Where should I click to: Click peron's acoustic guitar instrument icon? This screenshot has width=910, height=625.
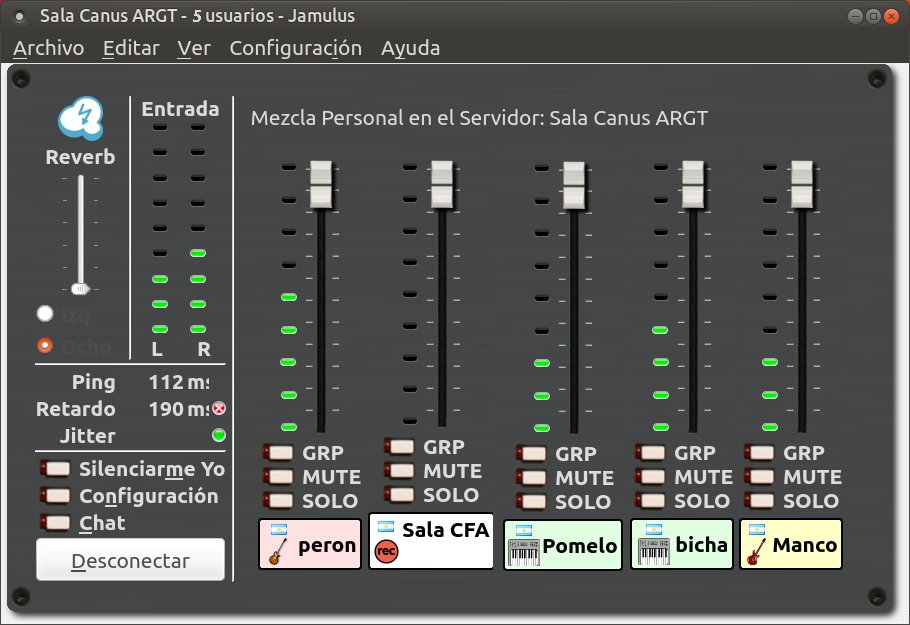pos(278,552)
